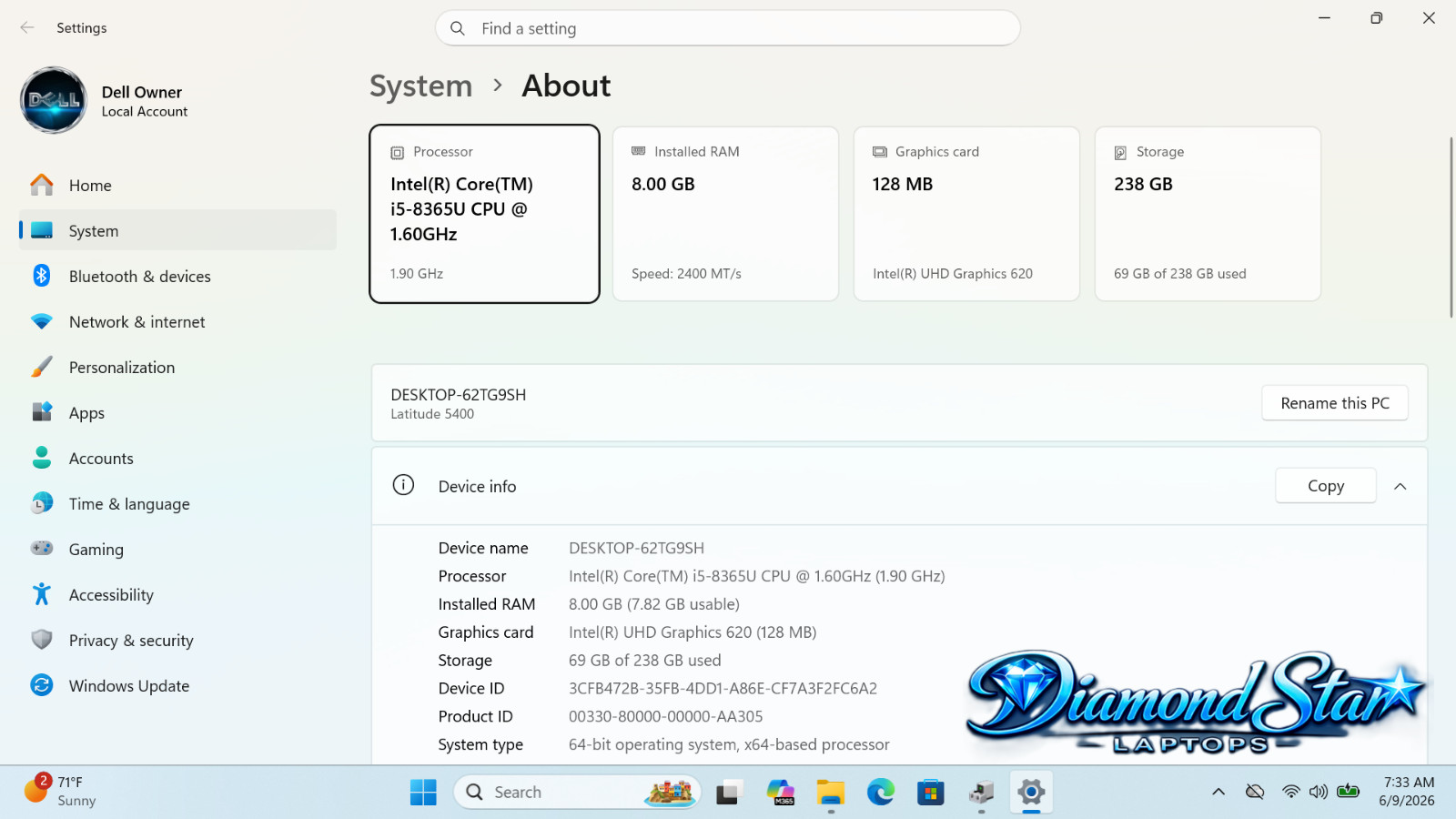
Task: Select the Graphics card info card
Action: click(x=966, y=214)
